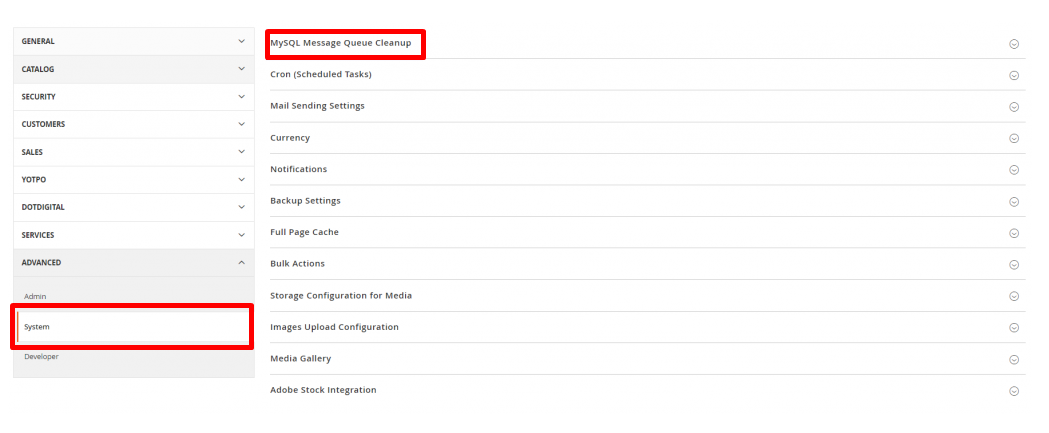Click the Bulk Actions circular chevron icon

pos(1013,265)
